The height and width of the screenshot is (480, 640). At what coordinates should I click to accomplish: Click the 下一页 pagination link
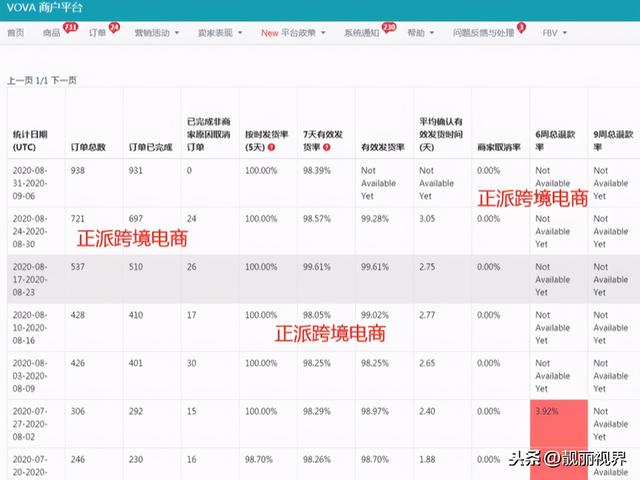(65, 79)
